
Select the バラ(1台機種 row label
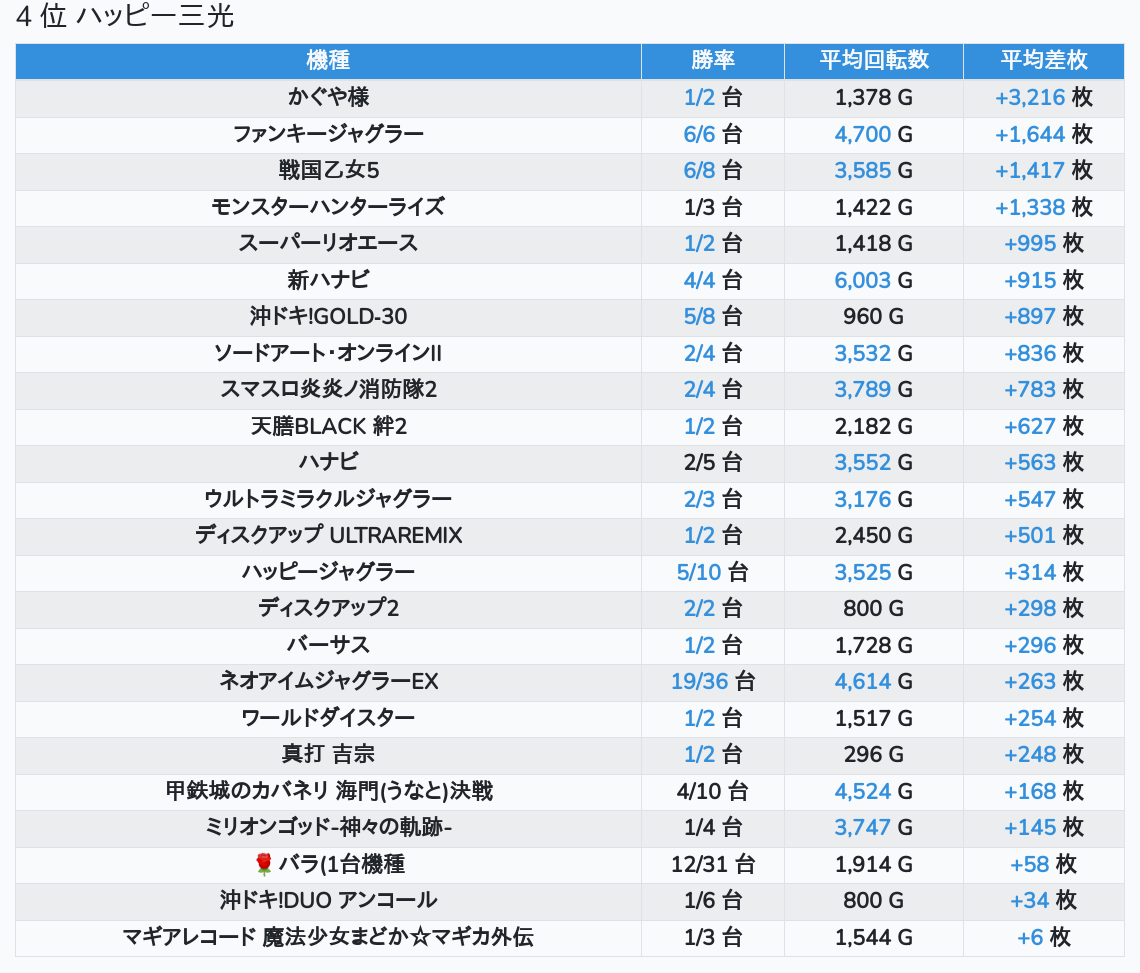point(342,865)
